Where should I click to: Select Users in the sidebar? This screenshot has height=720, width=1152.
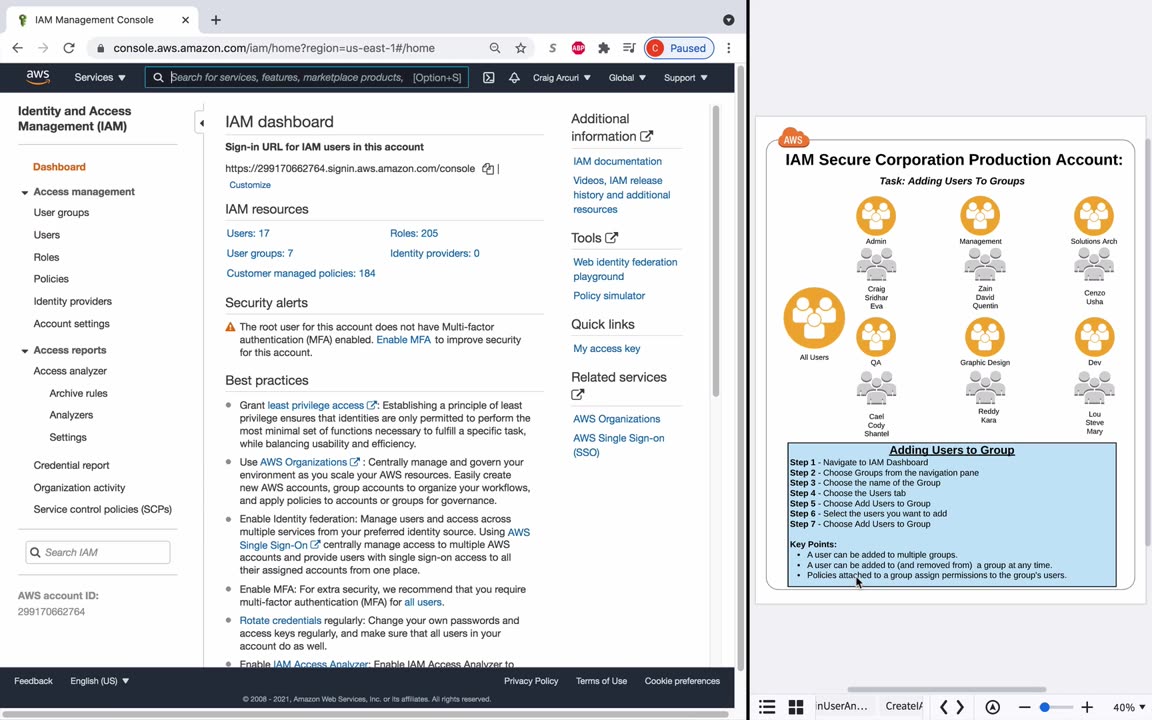point(46,235)
